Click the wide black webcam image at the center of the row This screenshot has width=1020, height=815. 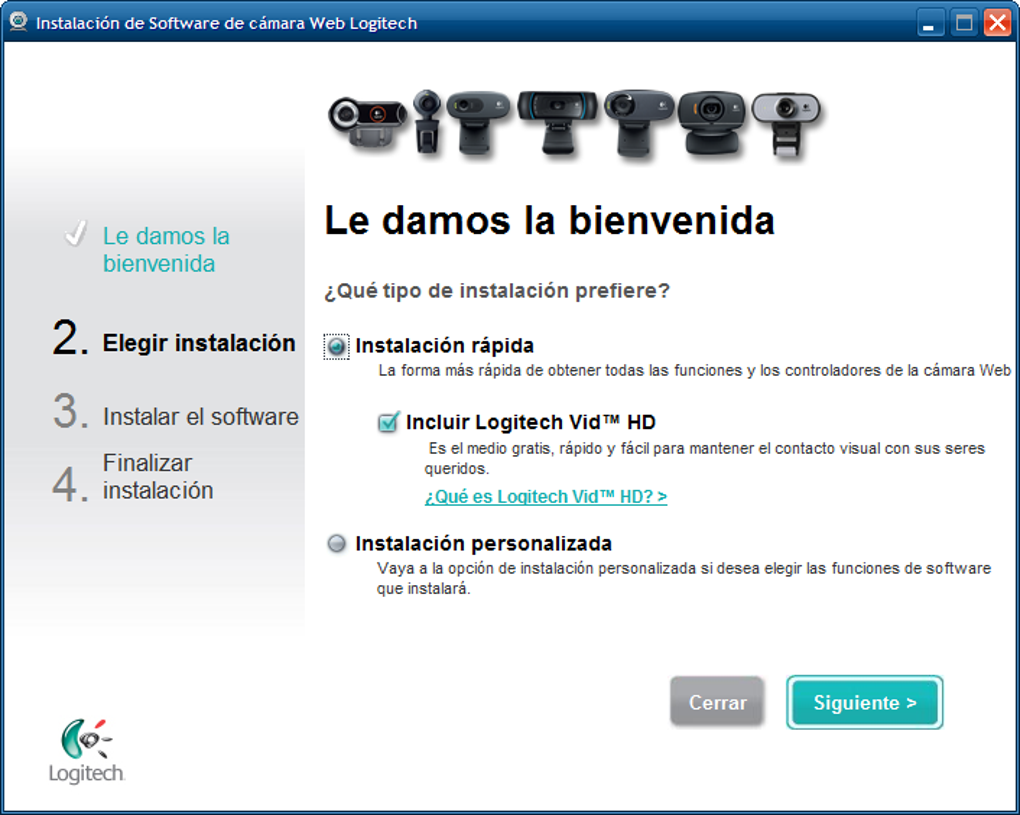tap(558, 123)
